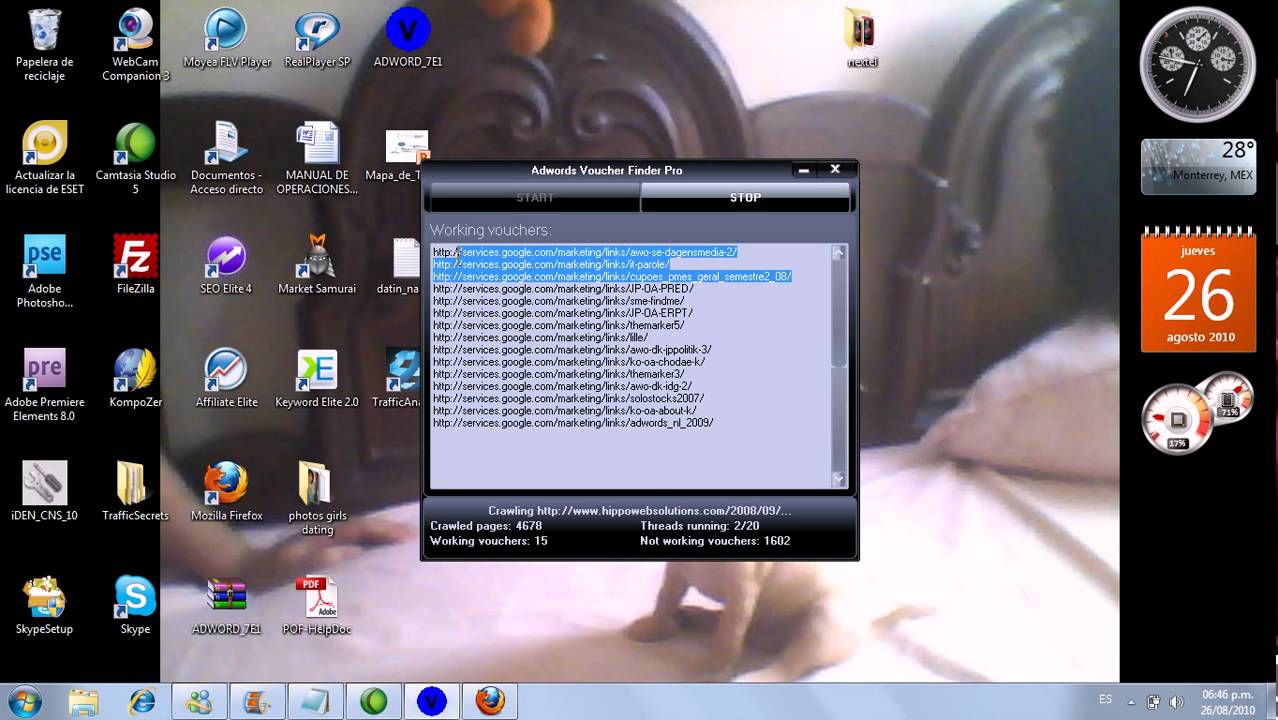Click the Not working vouchers: 1602 status
Image resolution: width=1278 pixels, height=720 pixels.
point(715,541)
